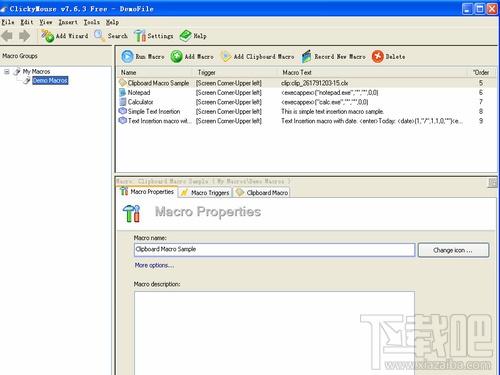This screenshot has height=375, width=500.
Task: Collapse the My Macros tree node
Action: point(7,71)
